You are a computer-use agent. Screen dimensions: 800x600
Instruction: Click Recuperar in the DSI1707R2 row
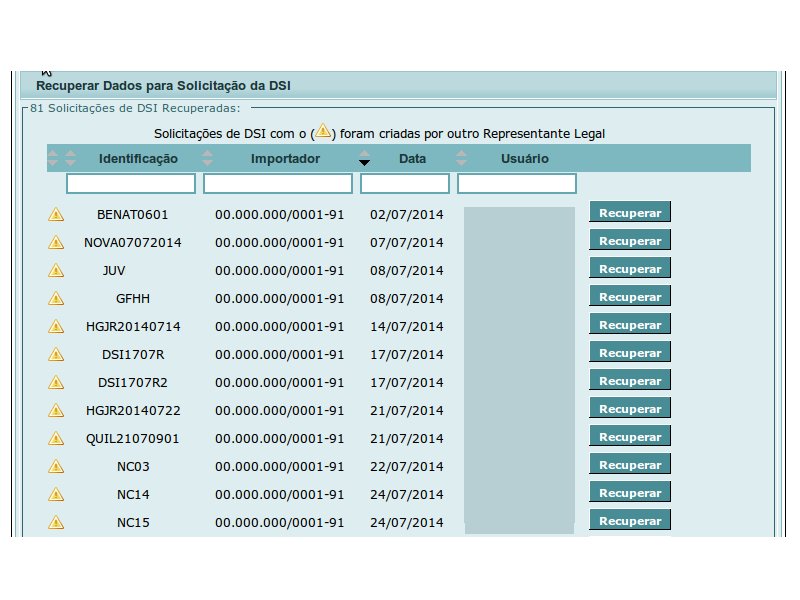[630, 381]
